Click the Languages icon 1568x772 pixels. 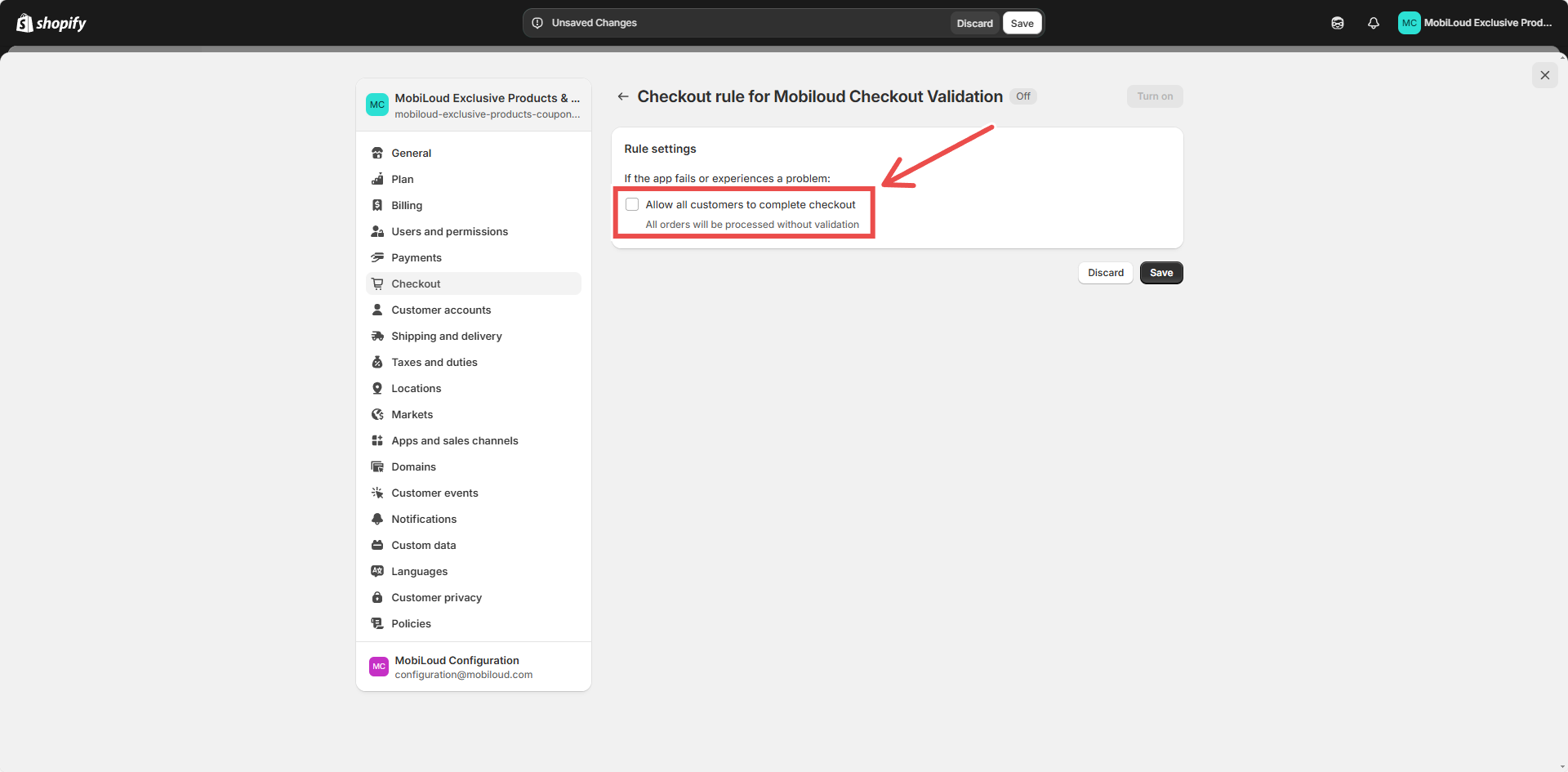point(377,571)
